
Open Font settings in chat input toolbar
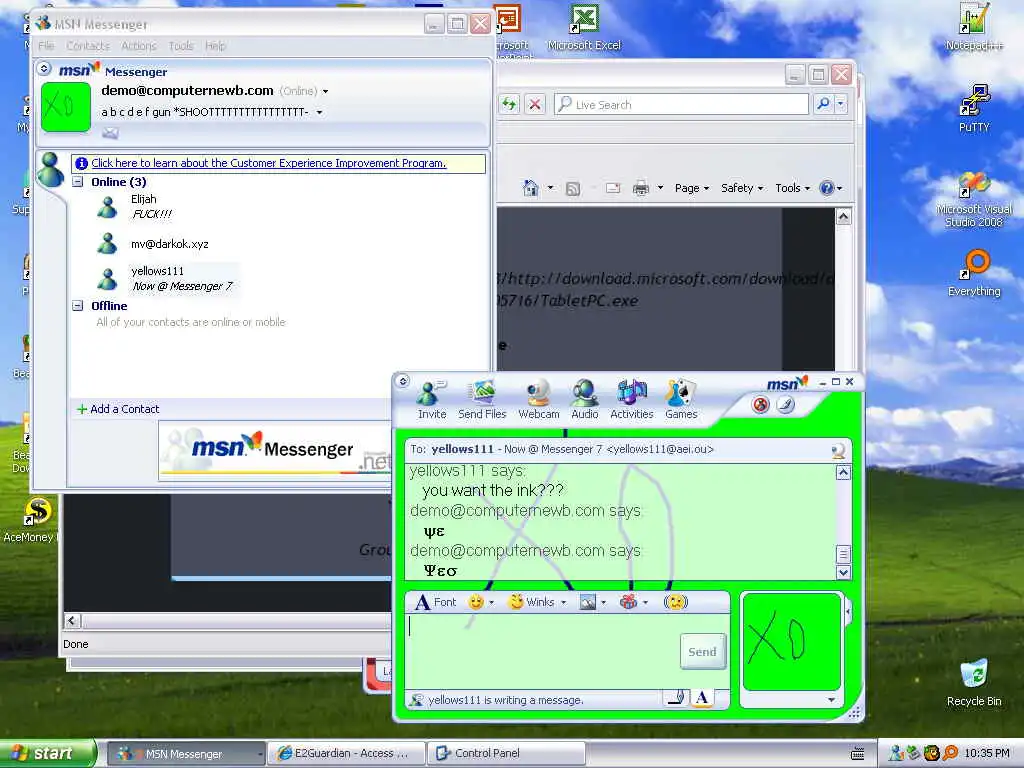point(436,602)
